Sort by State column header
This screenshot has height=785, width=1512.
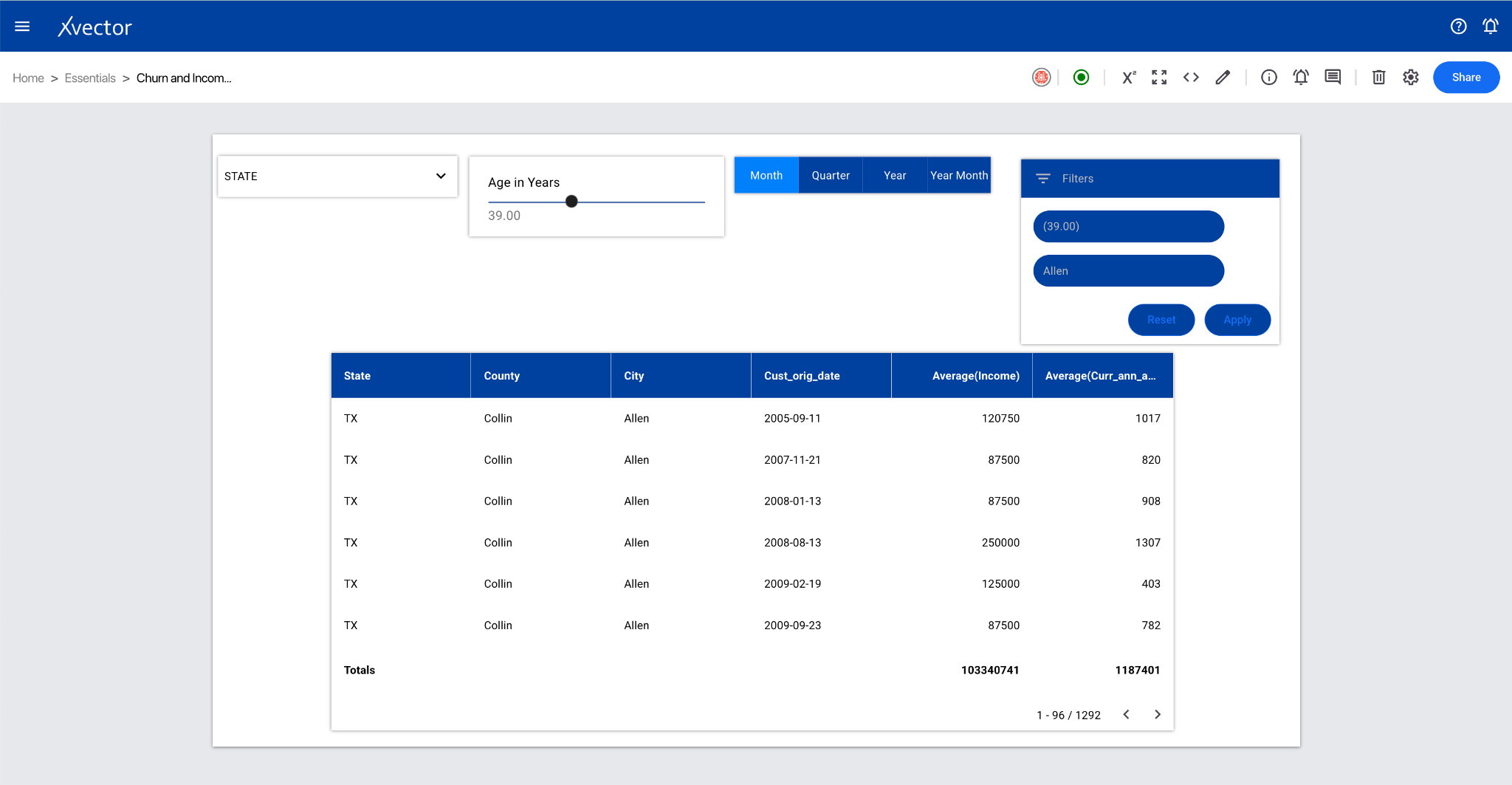point(401,376)
